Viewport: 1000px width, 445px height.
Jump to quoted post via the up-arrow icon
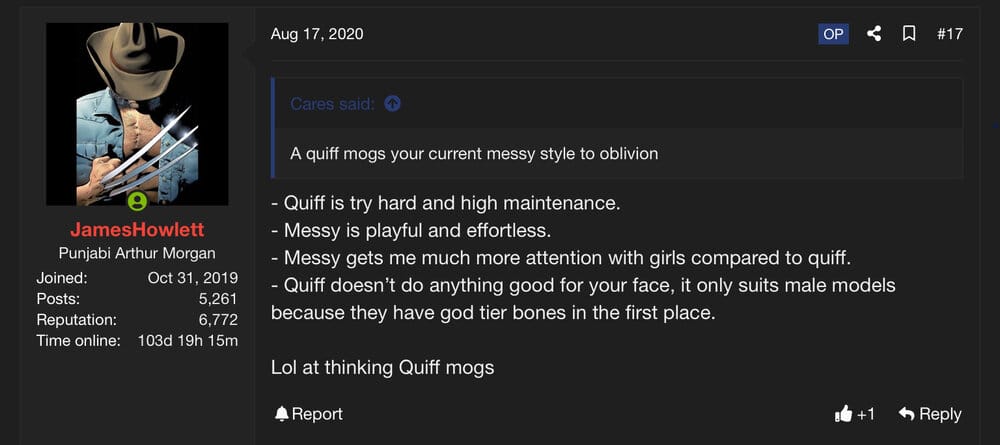(393, 103)
